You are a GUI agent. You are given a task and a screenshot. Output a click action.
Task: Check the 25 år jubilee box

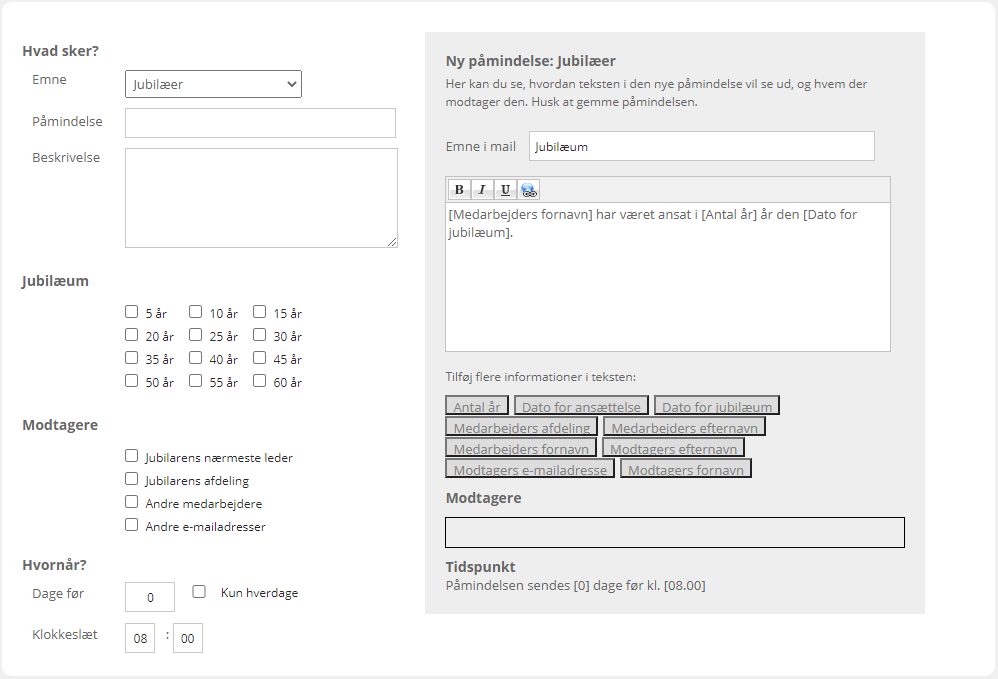[x=195, y=335]
